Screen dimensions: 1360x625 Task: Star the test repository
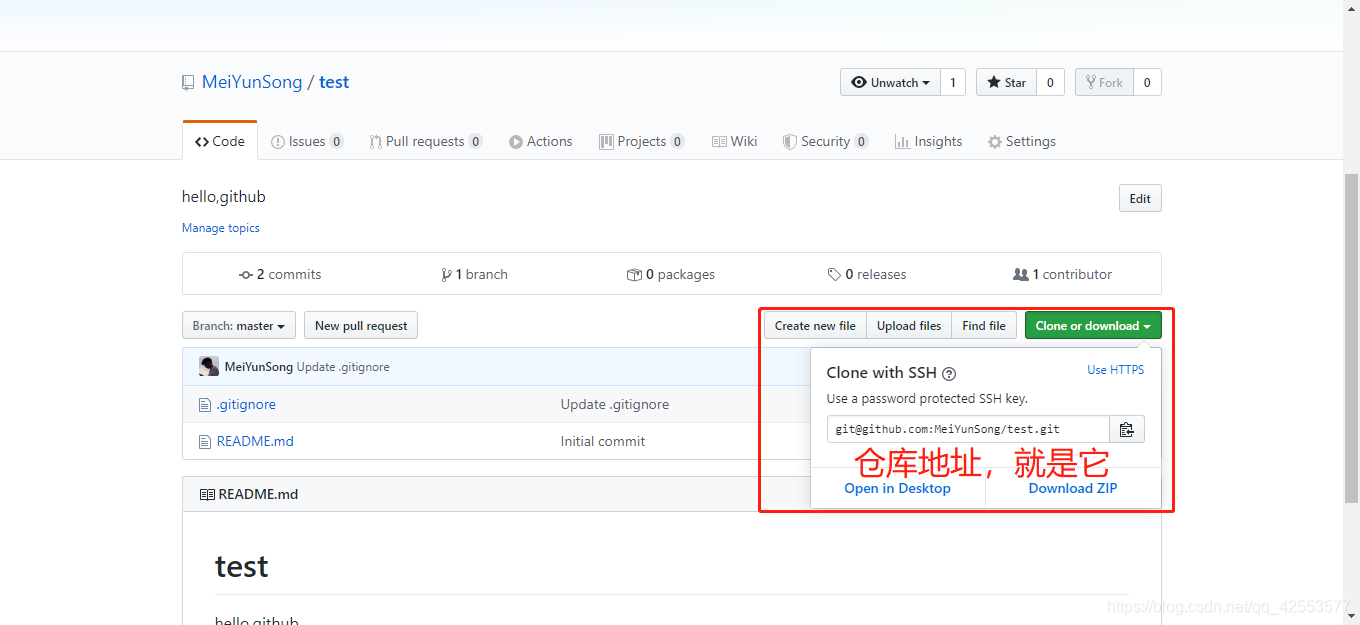tap(1006, 82)
